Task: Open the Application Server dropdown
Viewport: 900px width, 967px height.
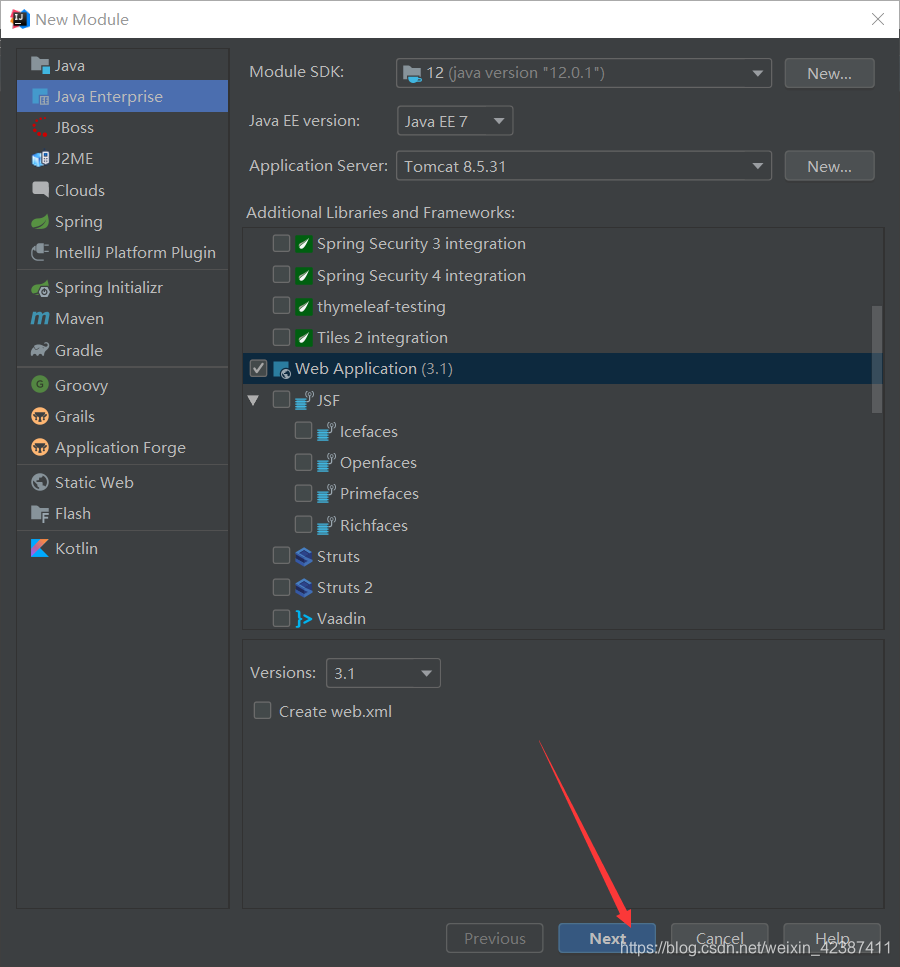Action: (x=584, y=166)
